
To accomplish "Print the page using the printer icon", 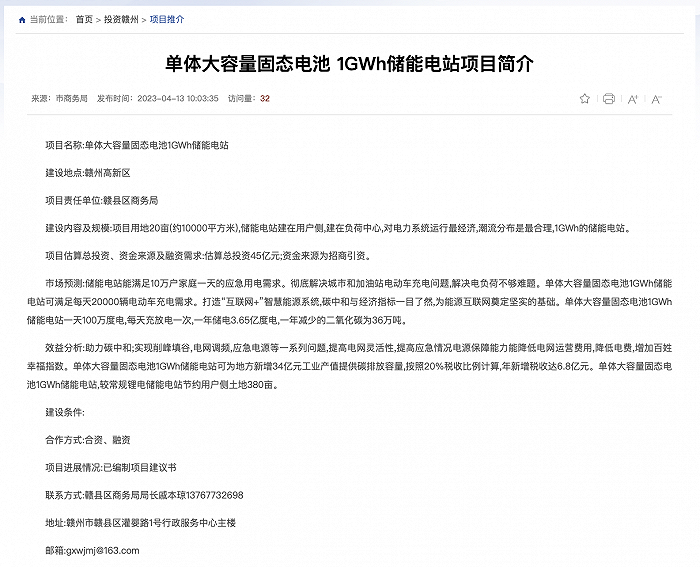I will (x=608, y=99).
